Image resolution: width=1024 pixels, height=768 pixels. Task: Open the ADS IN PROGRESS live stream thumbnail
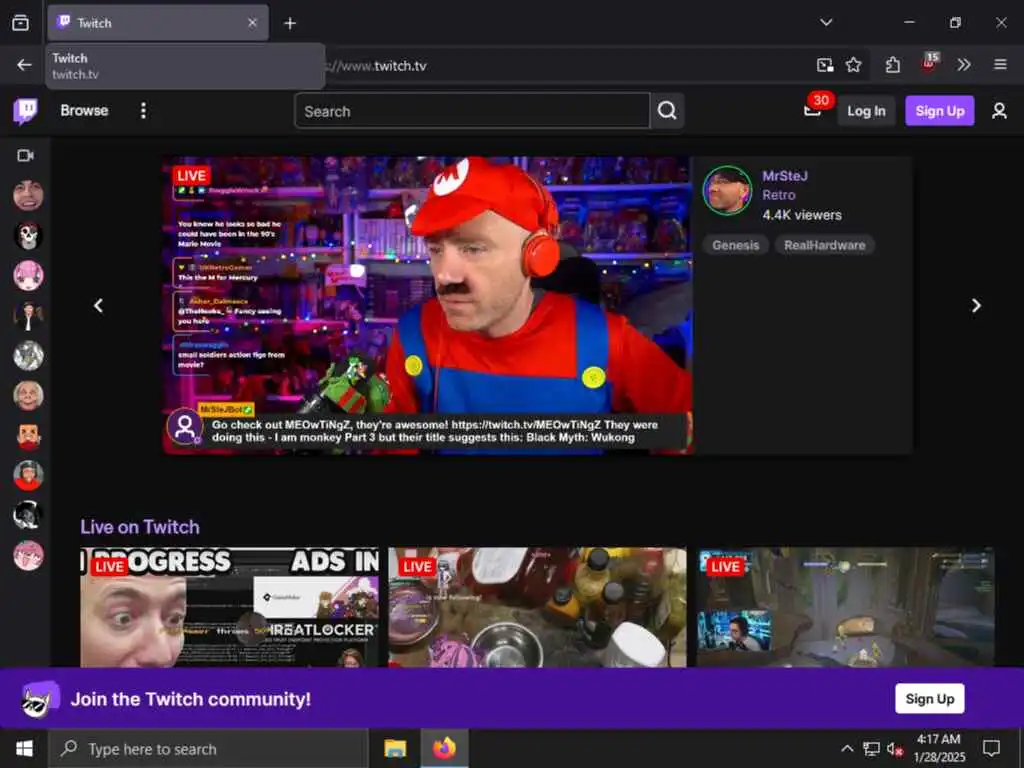tap(229, 607)
